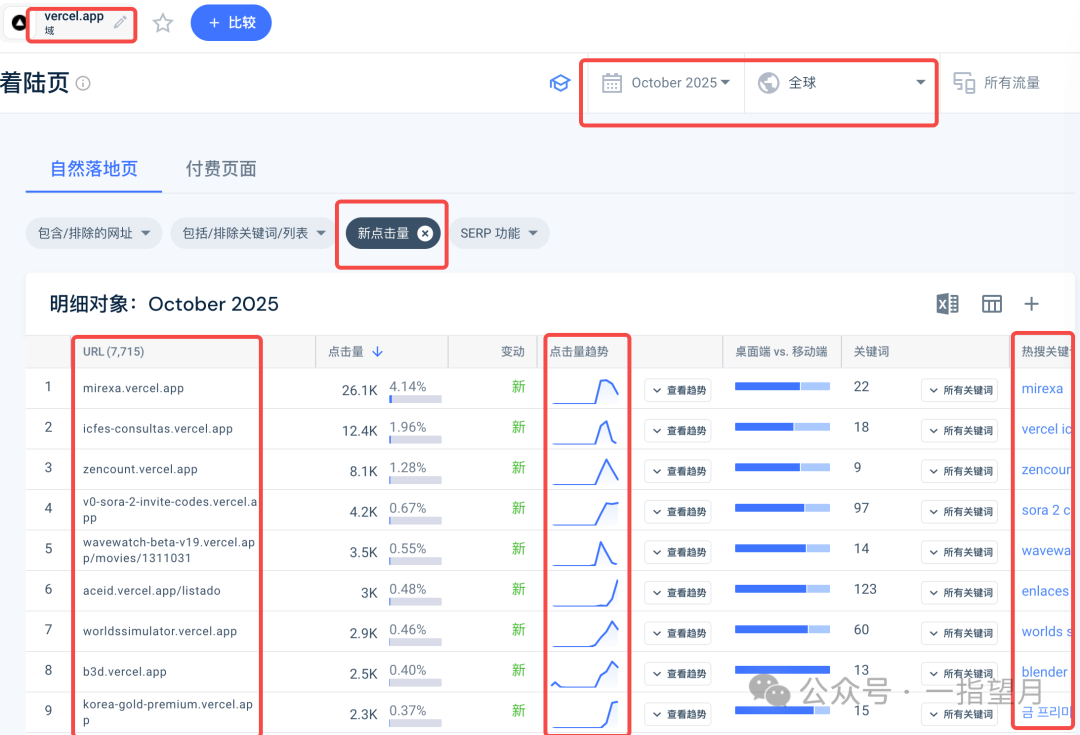Open the SERP 功能 filter dropdown
The width and height of the screenshot is (1080, 735).
[499, 233]
